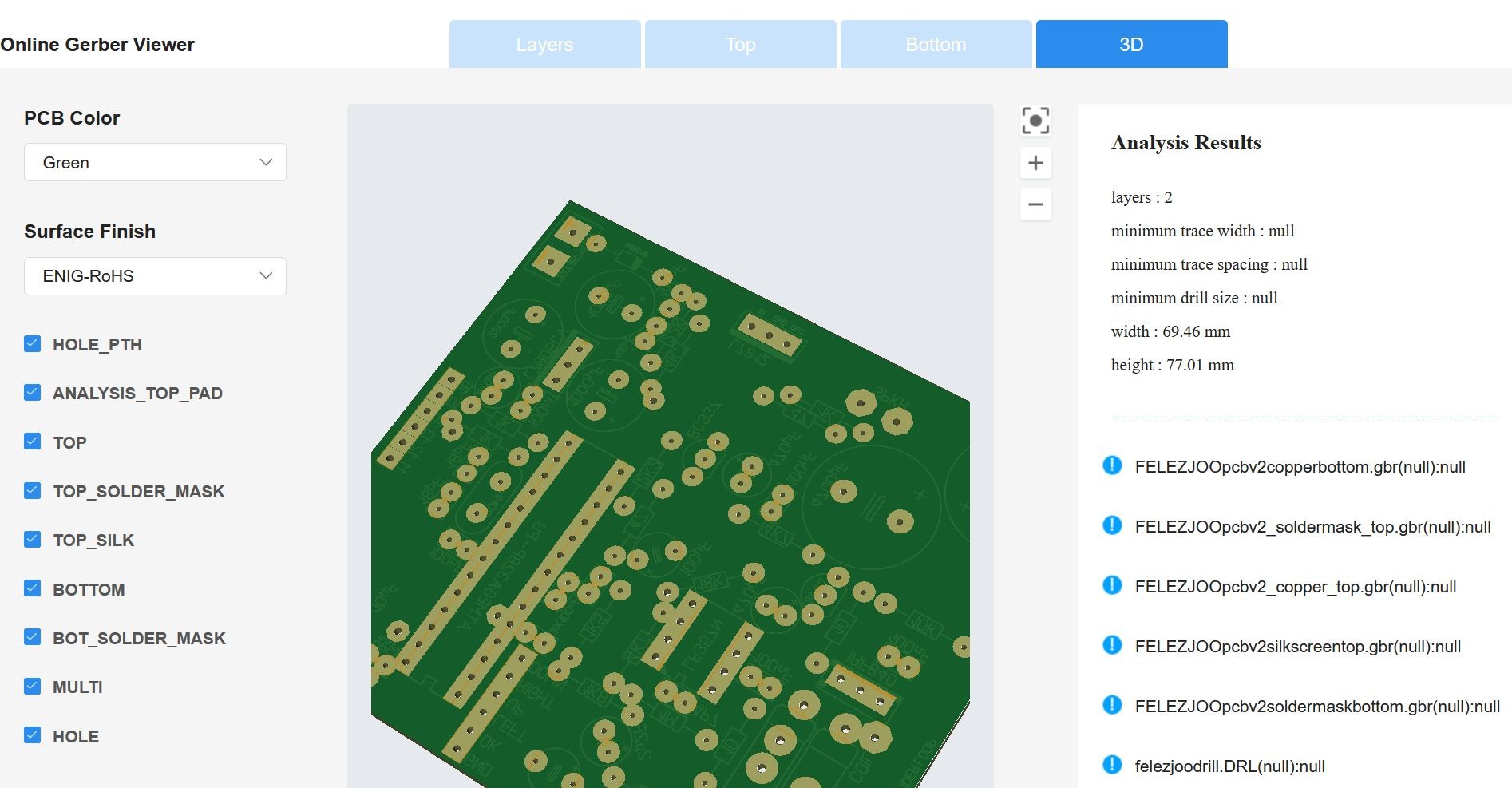
Task: Click info icon beside FELEZJOOpcbv2_soldermask_top.gbr
Action: pyautogui.click(x=1112, y=525)
